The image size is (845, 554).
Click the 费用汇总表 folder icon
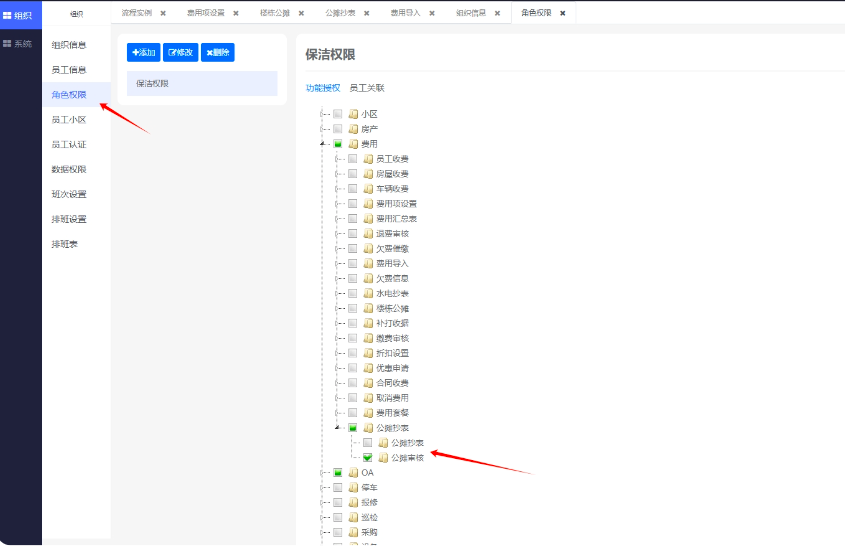tap(369, 218)
